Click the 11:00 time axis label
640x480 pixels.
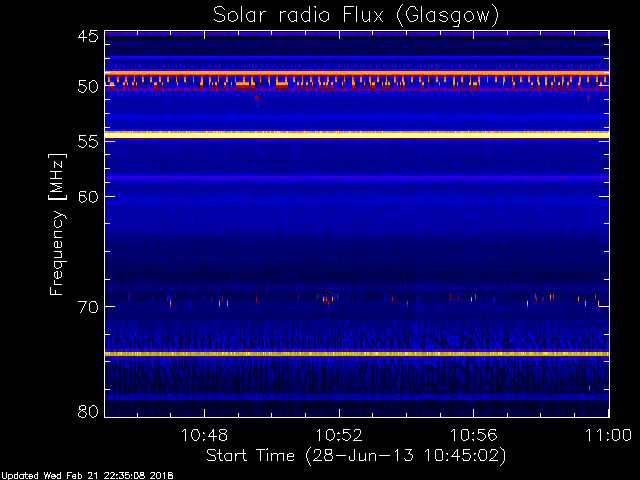(609, 435)
